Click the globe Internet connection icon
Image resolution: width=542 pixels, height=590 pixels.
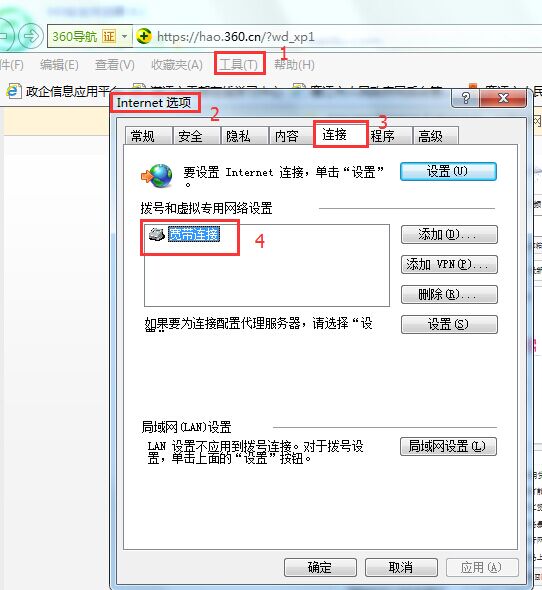(x=157, y=176)
